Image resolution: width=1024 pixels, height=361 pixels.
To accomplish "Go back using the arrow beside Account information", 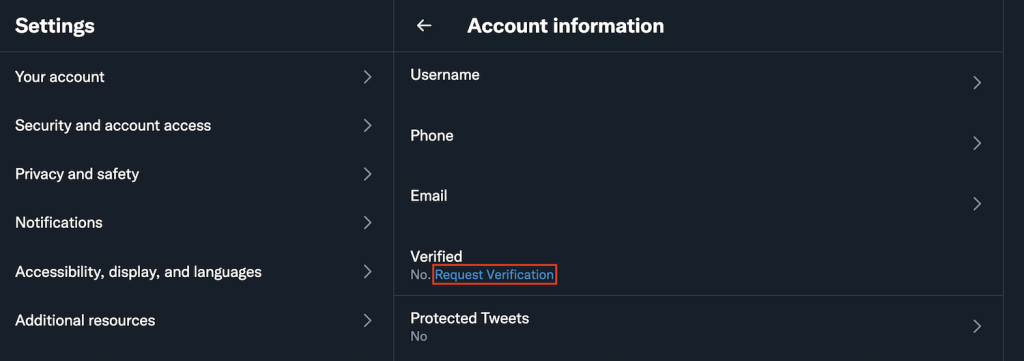I will coord(424,25).
